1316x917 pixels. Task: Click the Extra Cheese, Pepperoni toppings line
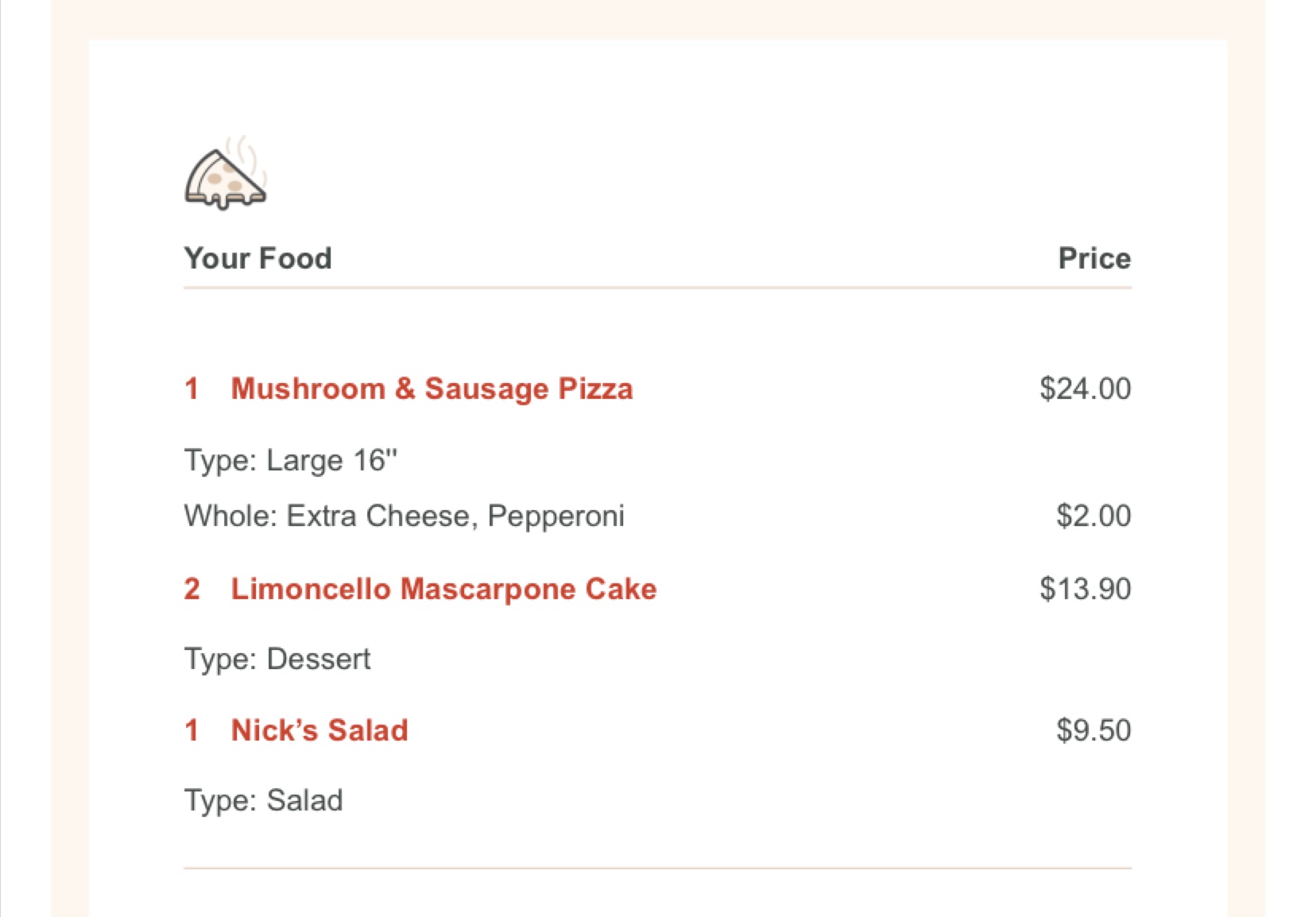tap(404, 516)
